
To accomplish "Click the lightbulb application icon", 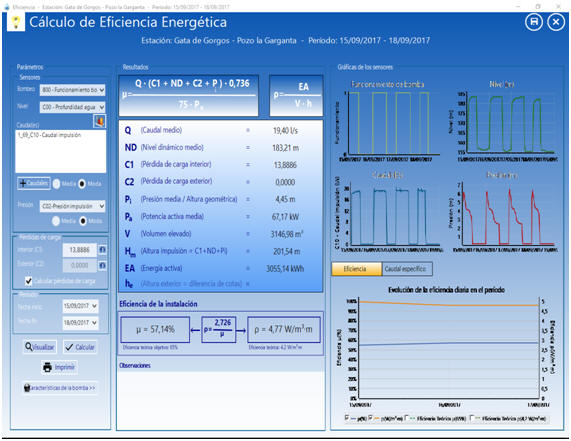I will (16, 22).
